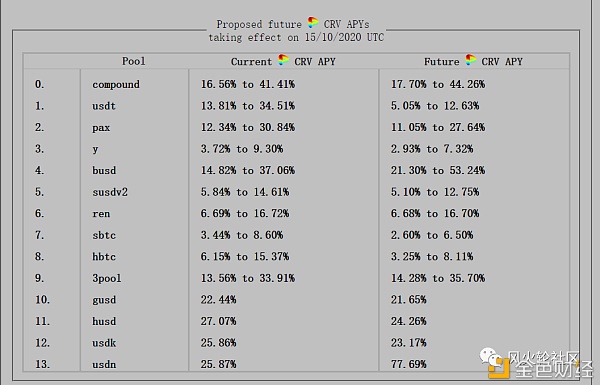600x385 pixels.
Task: Click the Pool column header
Action: (134, 61)
